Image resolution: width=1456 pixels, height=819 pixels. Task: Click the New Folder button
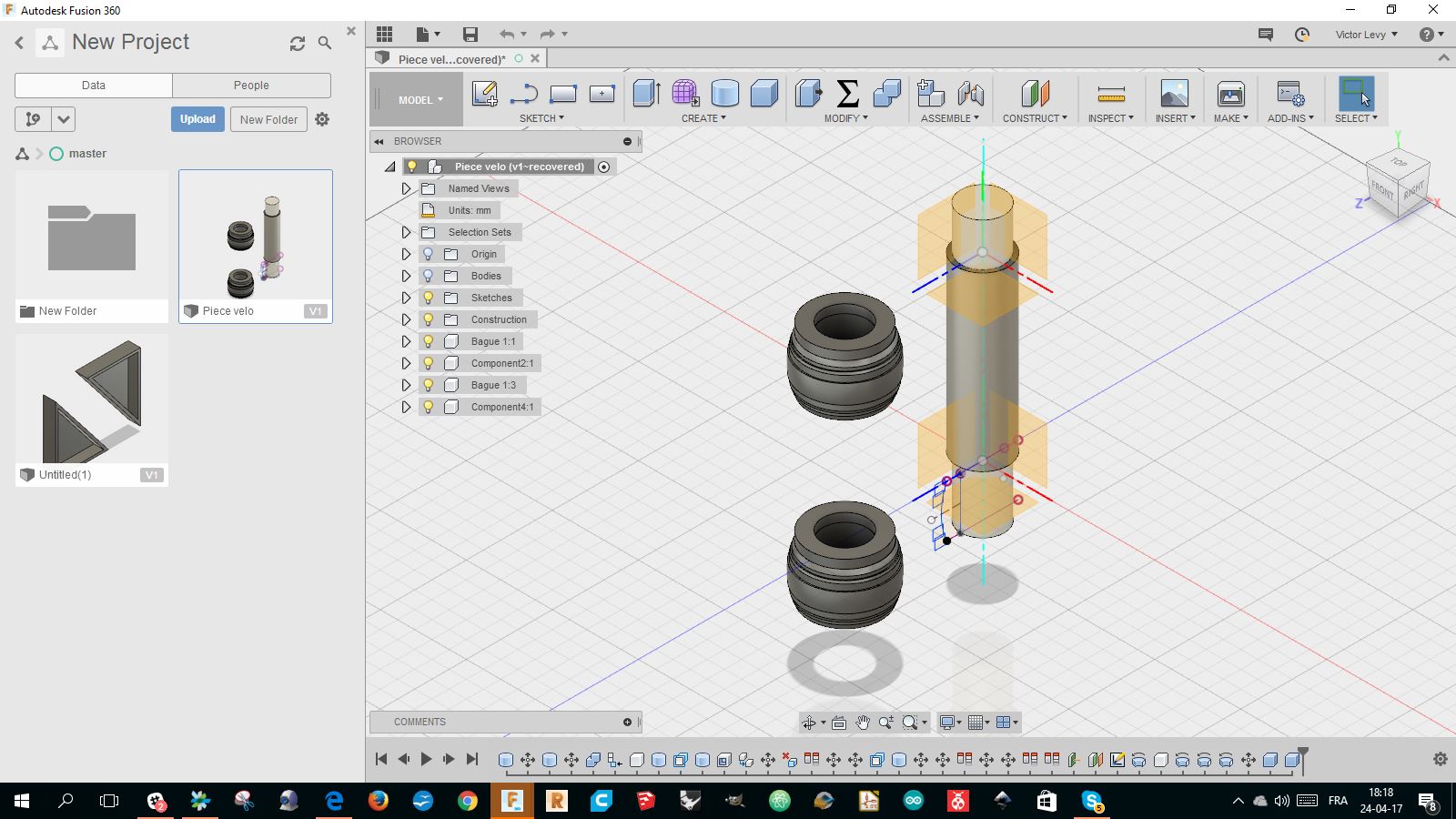pyautogui.click(x=268, y=119)
